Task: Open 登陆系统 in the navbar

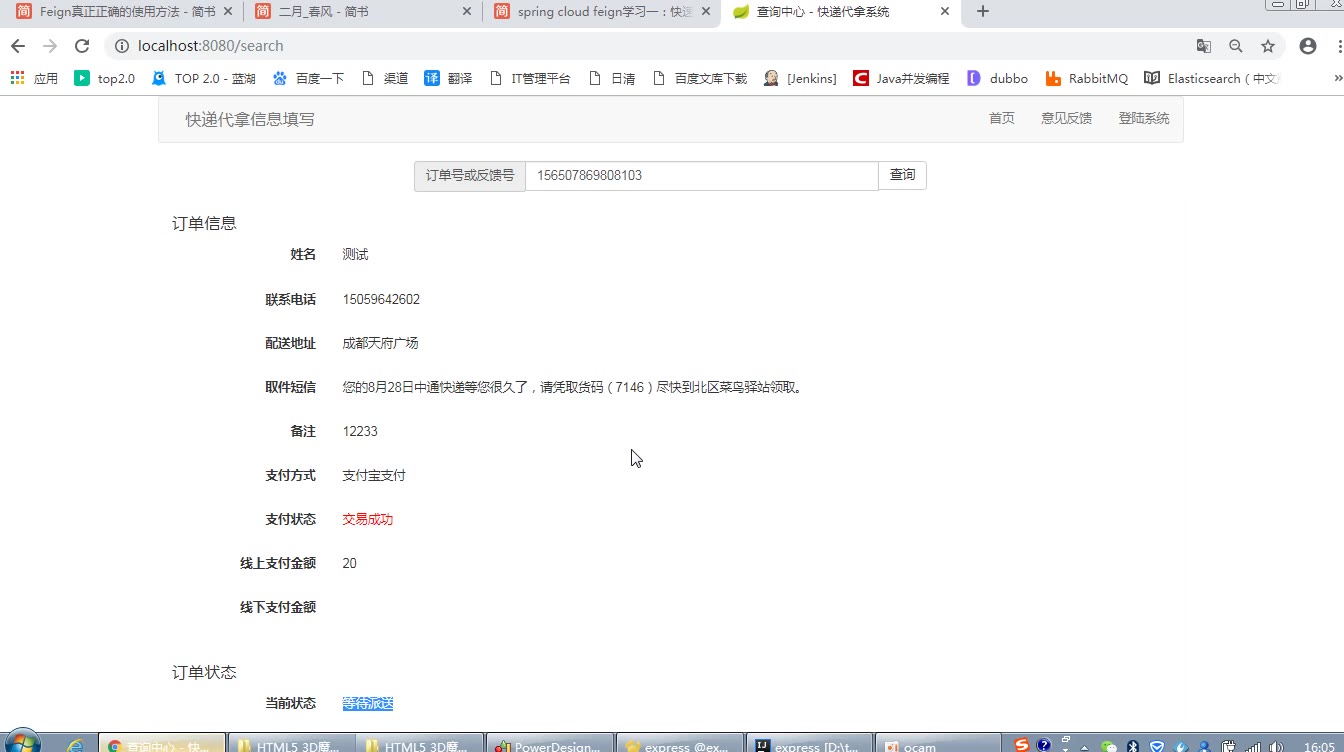Action: point(1144,118)
